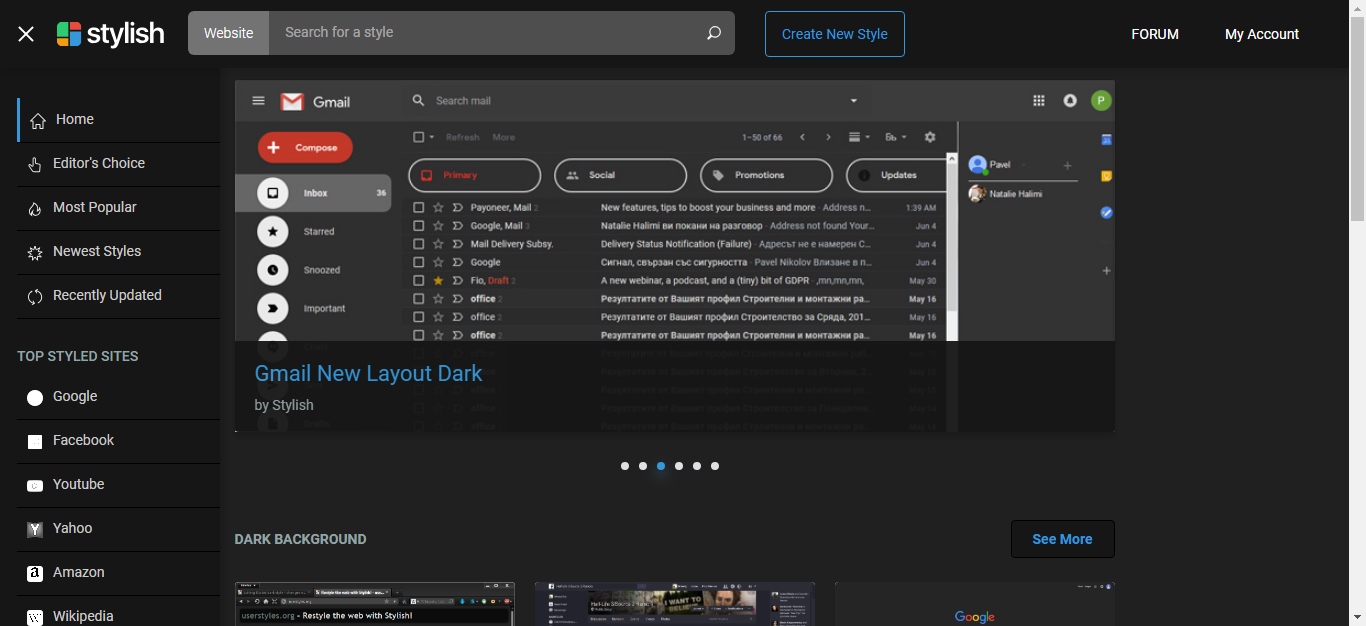Open the Google dark style thumbnail
Viewport: 1366px width, 626px height.
tap(975, 604)
